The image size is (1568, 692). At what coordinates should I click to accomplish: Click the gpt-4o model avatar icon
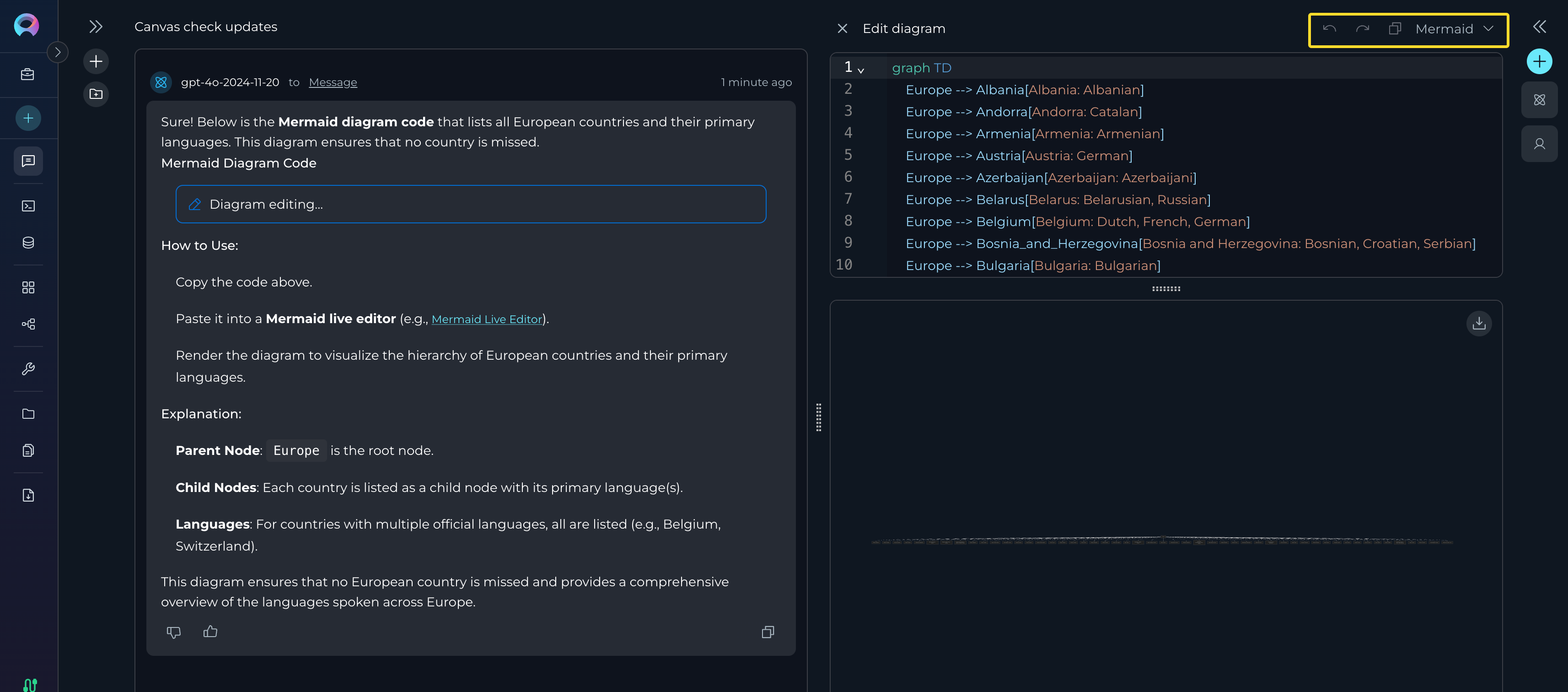[x=161, y=82]
